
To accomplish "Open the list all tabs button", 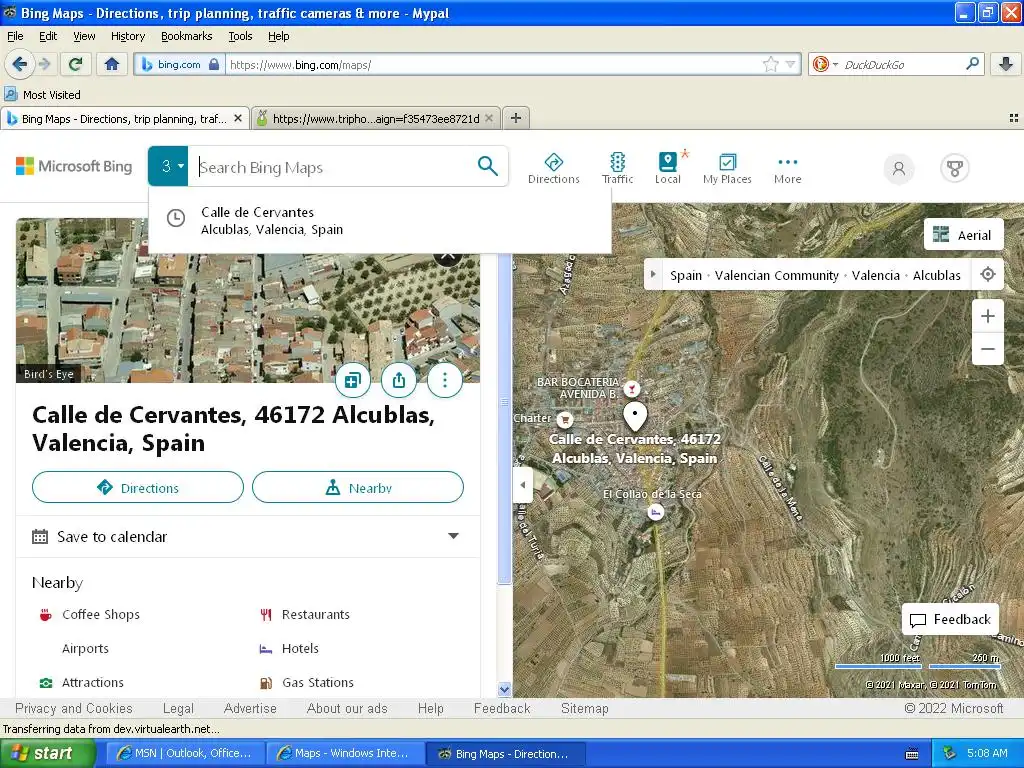I will pyautogui.click(x=1014, y=118).
